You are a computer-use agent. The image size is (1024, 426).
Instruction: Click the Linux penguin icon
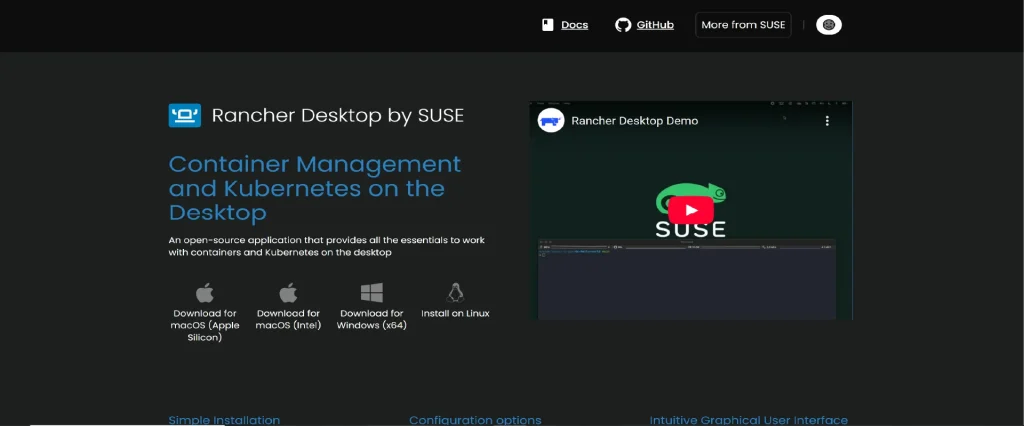(455, 293)
